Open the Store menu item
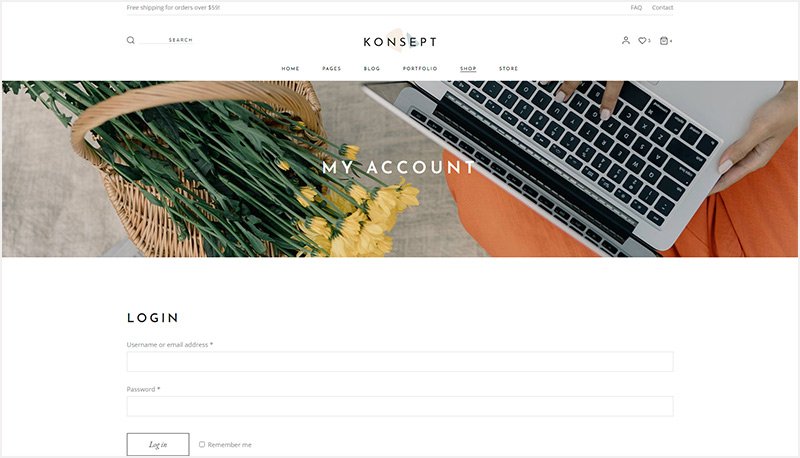 tap(508, 68)
